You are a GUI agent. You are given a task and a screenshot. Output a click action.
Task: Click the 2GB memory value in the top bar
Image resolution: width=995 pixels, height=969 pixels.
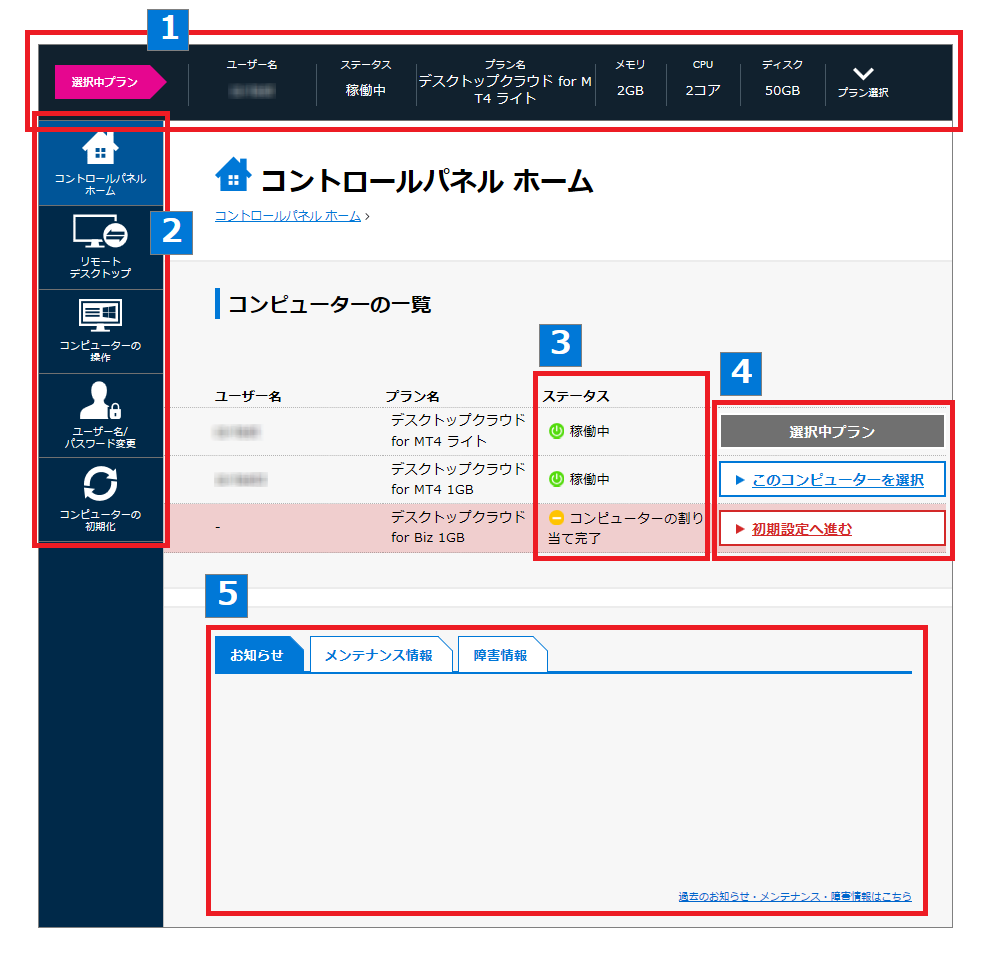pyautogui.click(x=630, y=91)
